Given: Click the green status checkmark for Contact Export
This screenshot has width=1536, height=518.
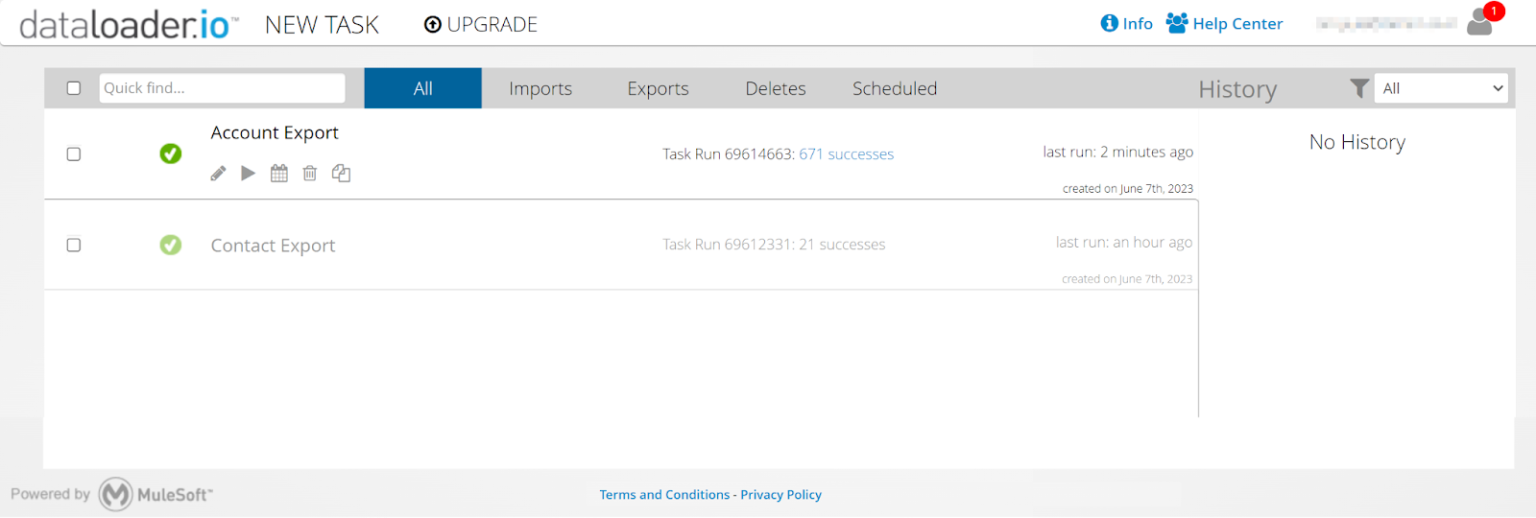Looking at the screenshot, I should click(x=171, y=245).
